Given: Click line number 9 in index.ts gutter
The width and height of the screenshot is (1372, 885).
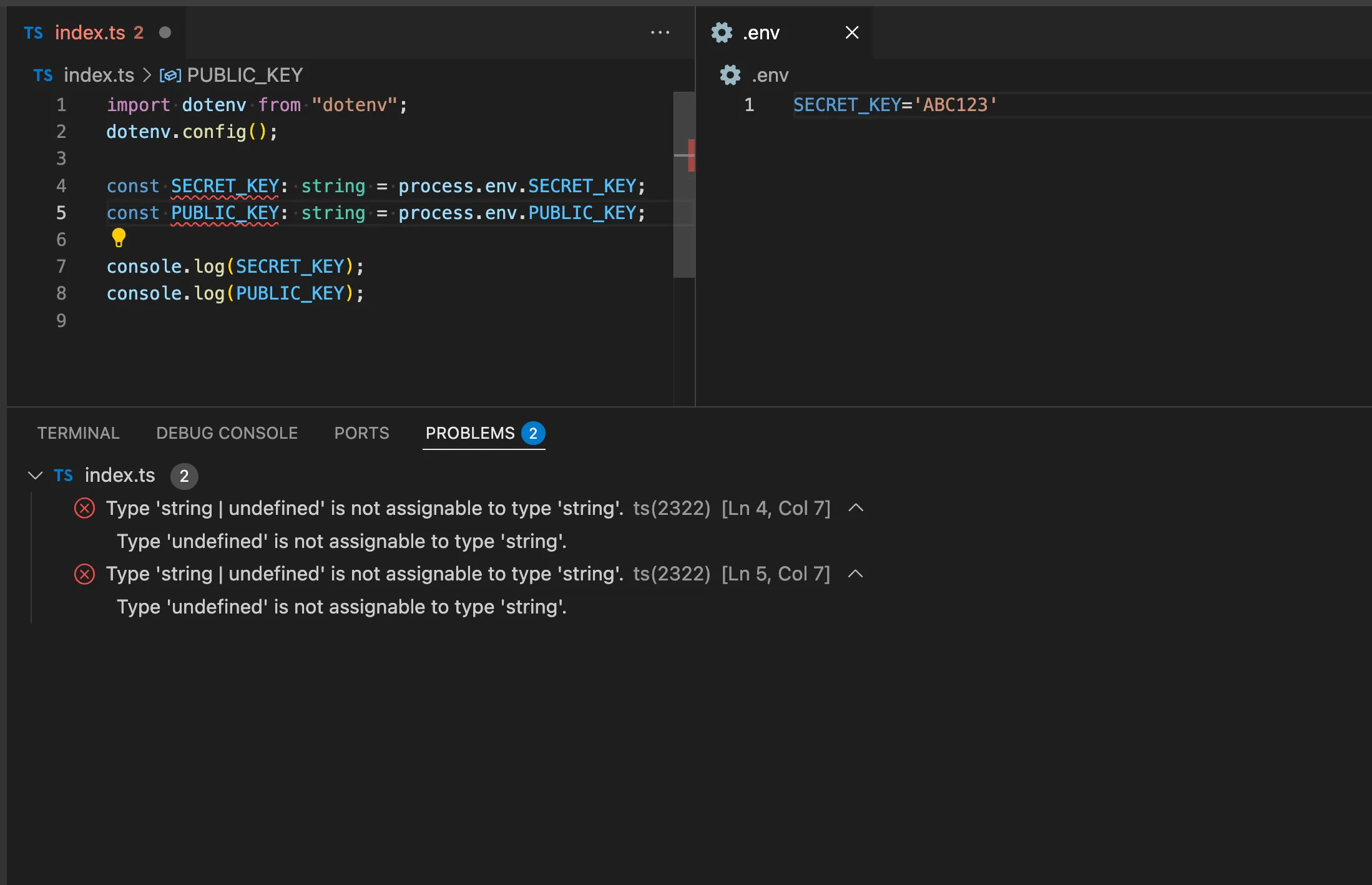Looking at the screenshot, I should (x=61, y=321).
